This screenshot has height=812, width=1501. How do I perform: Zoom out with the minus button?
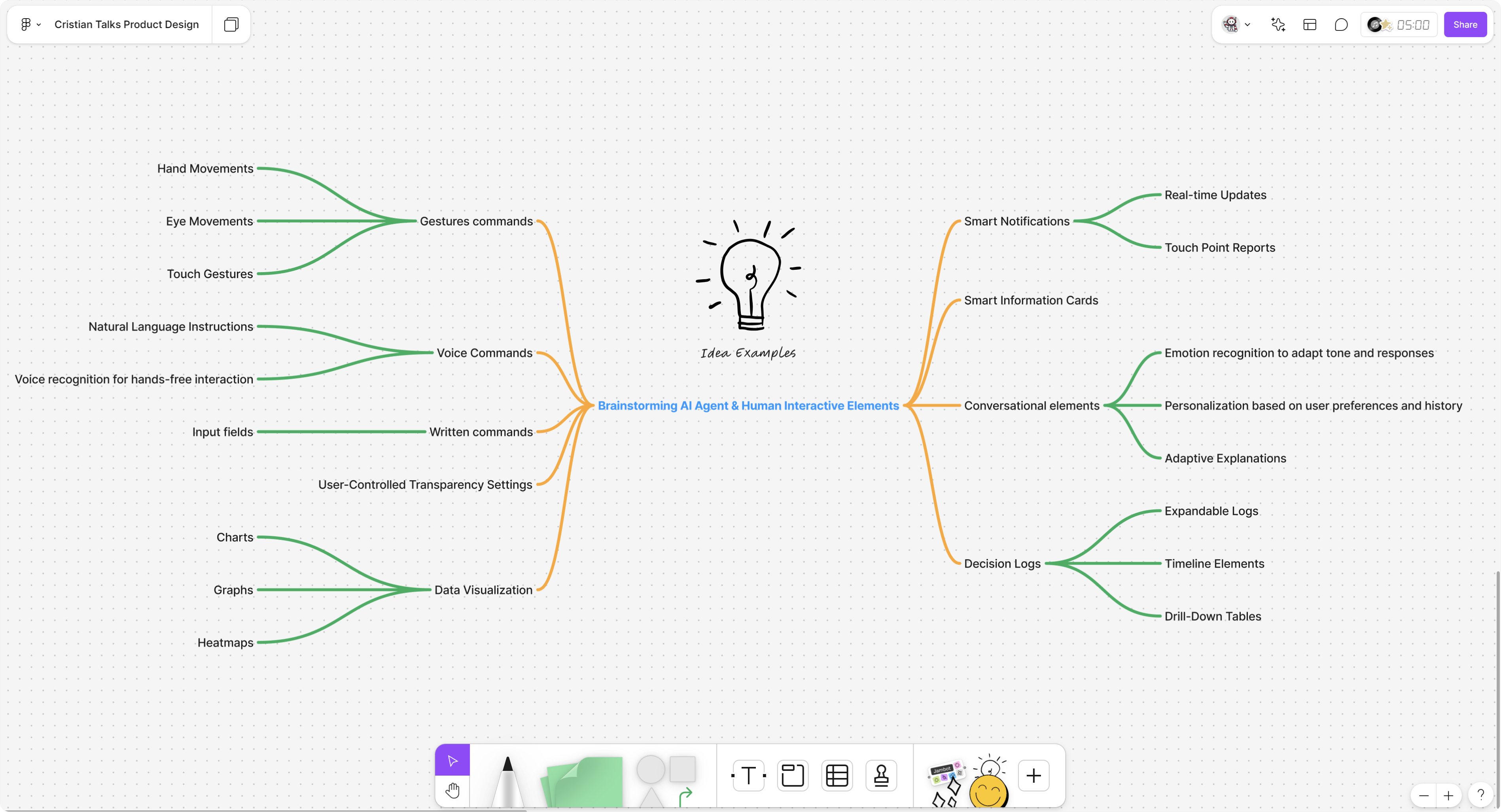1423,796
